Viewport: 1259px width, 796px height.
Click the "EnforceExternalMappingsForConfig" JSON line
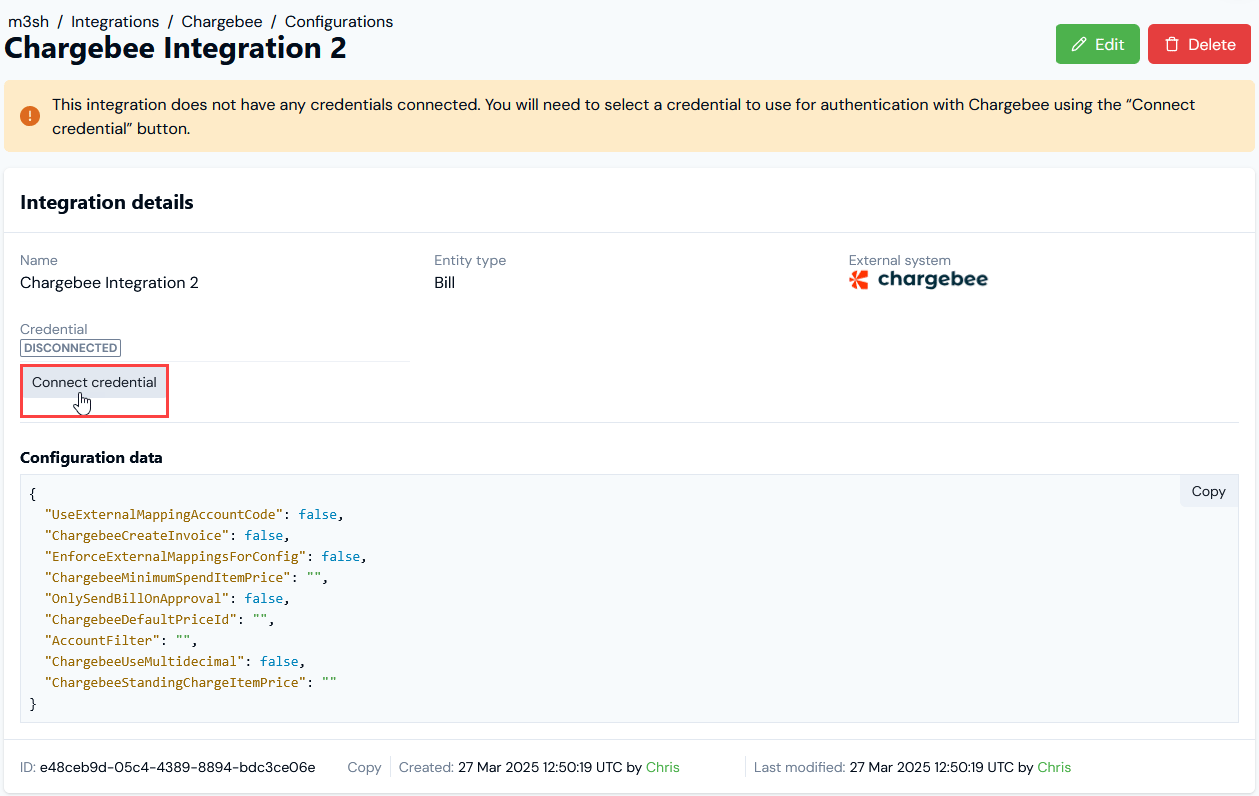tap(206, 556)
